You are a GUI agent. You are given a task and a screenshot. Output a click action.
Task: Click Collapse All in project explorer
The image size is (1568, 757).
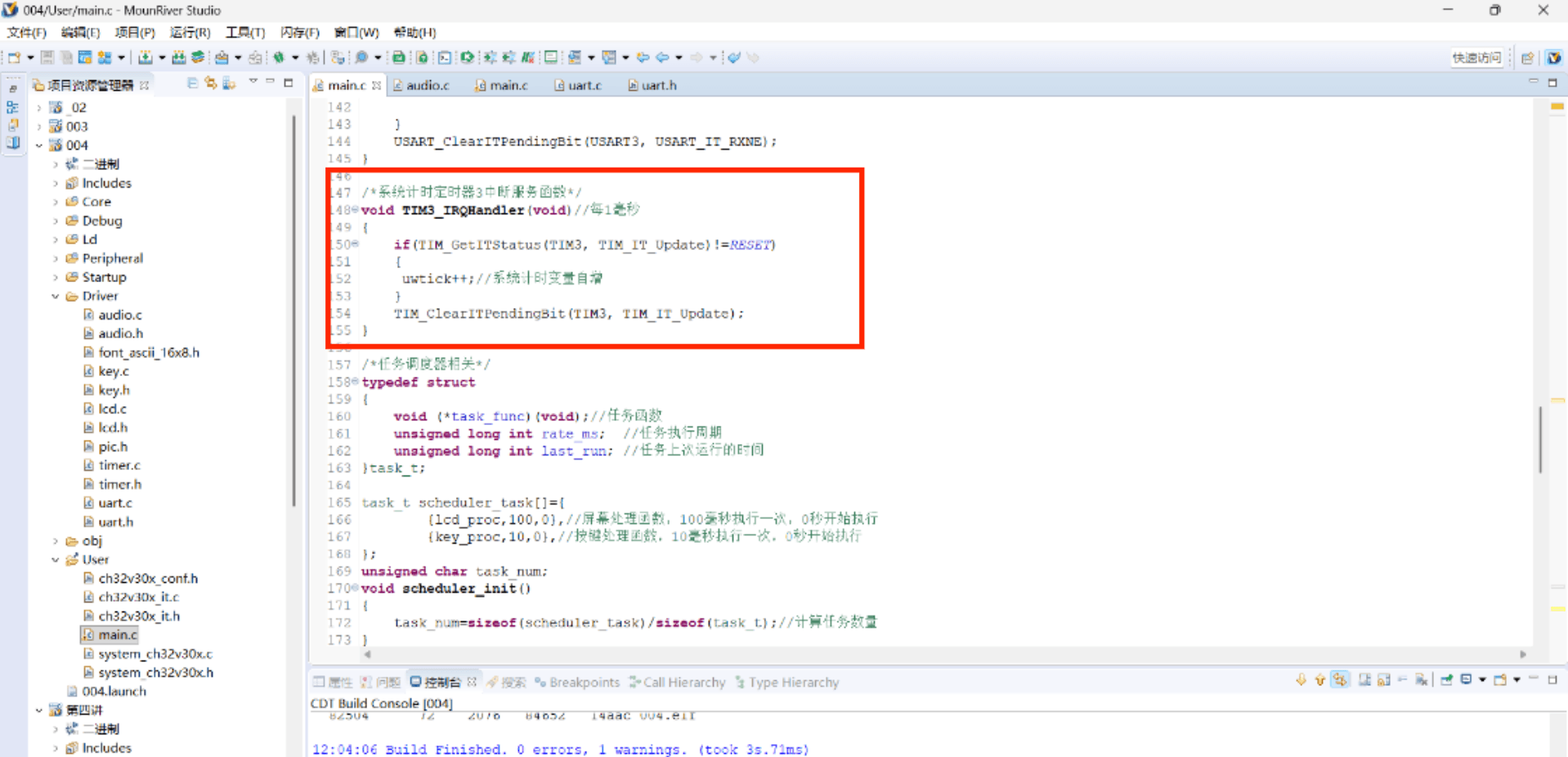click(192, 83)
